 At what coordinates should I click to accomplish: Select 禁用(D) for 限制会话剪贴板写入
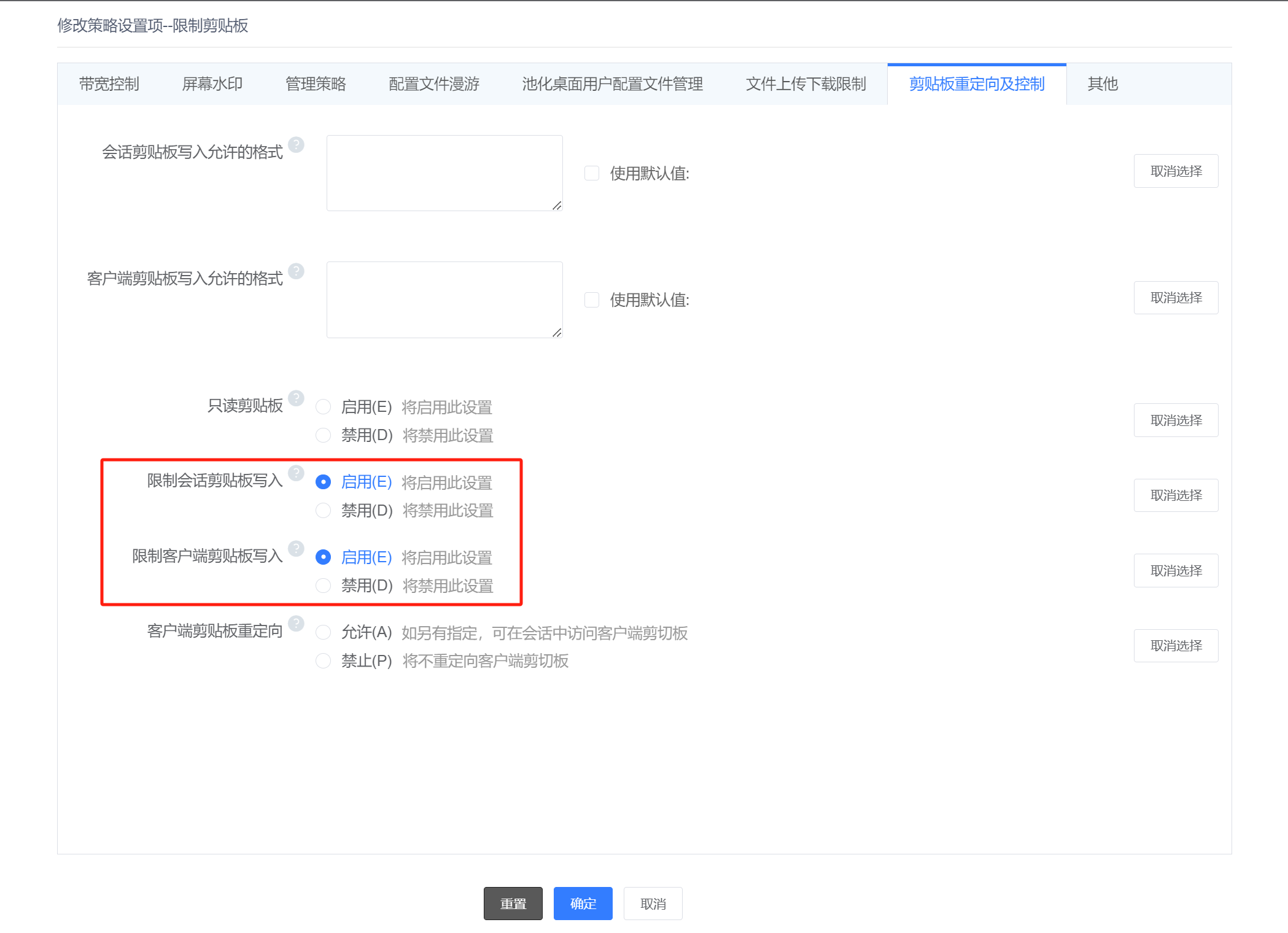coord(323,510)
